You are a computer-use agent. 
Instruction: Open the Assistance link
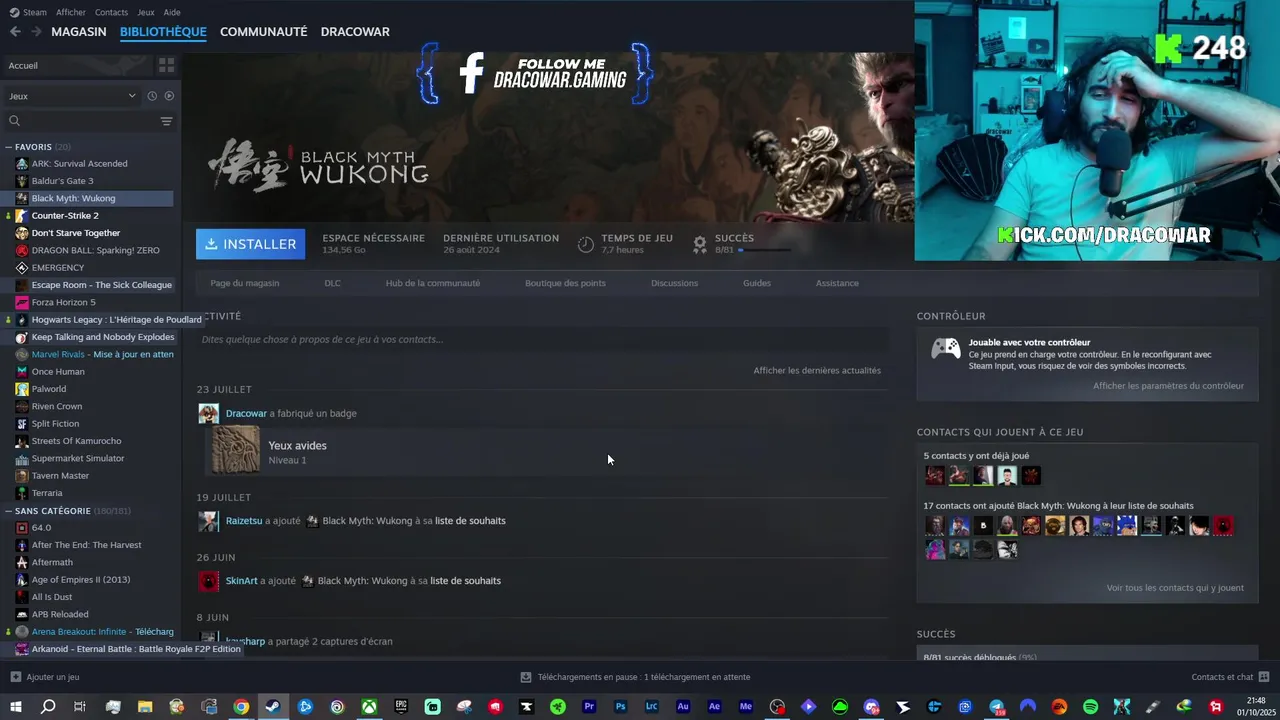click(x=837, y=283)
